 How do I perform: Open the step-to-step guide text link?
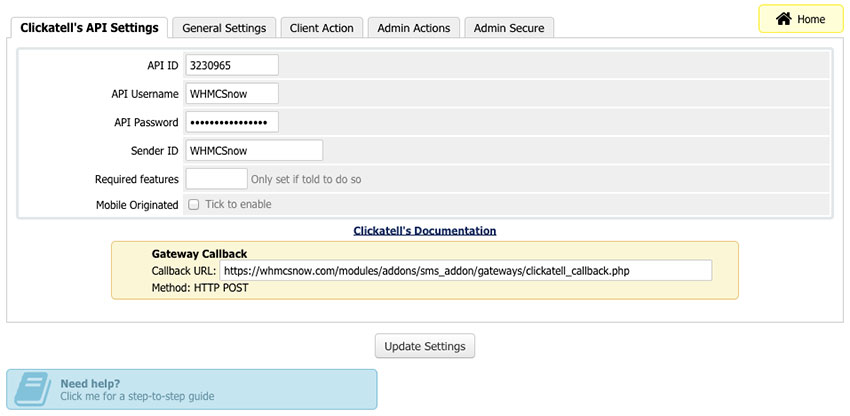[x=137, y=397]
